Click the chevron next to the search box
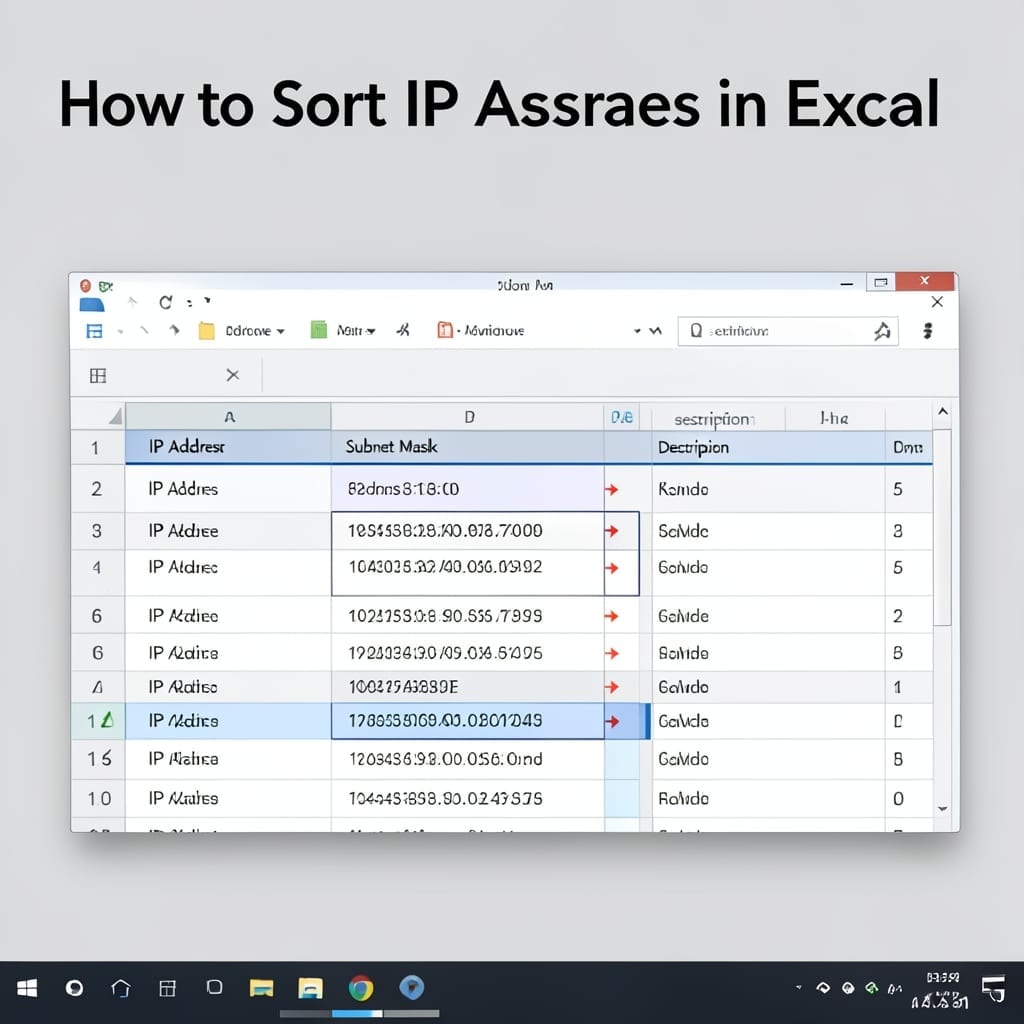 pyautogui.click(x=656, y=331)
